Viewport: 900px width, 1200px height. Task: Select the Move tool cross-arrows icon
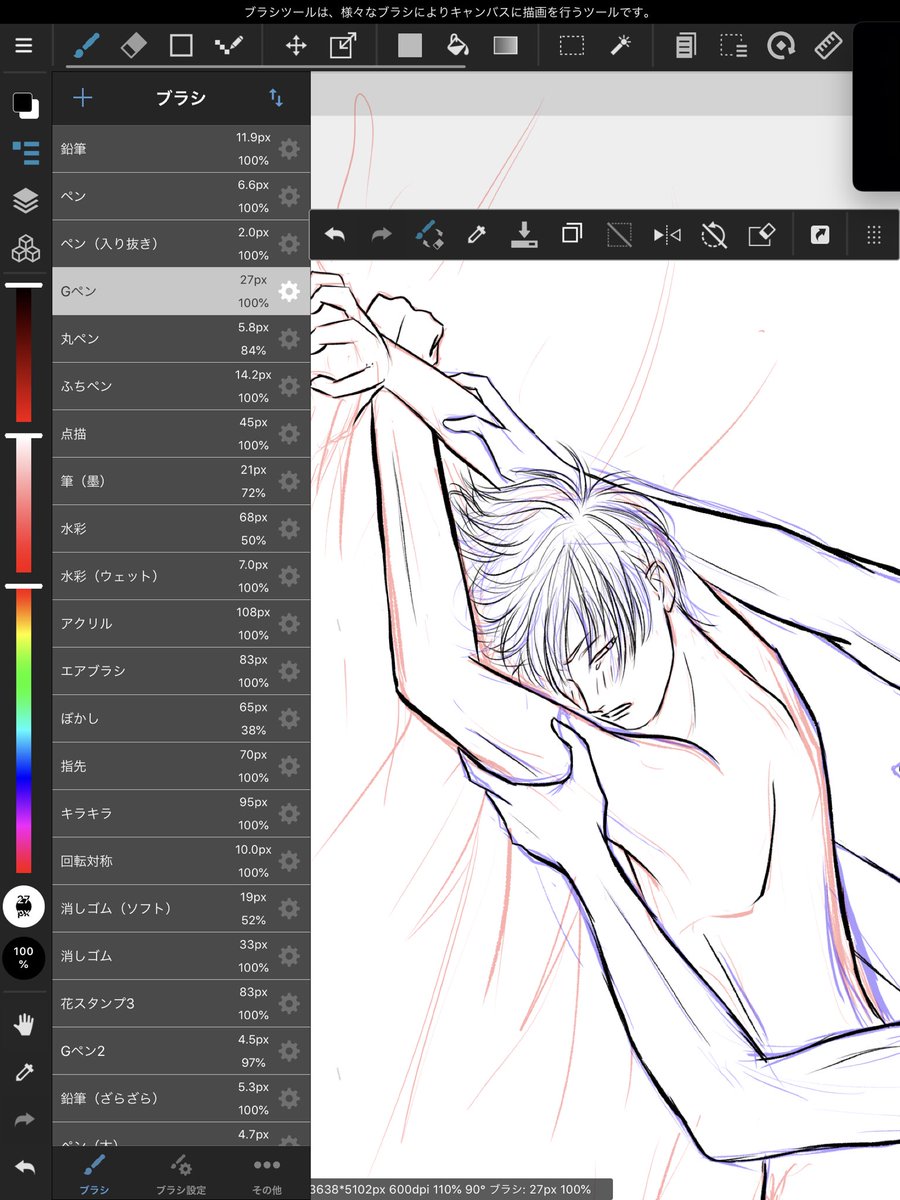coord(296,46)
